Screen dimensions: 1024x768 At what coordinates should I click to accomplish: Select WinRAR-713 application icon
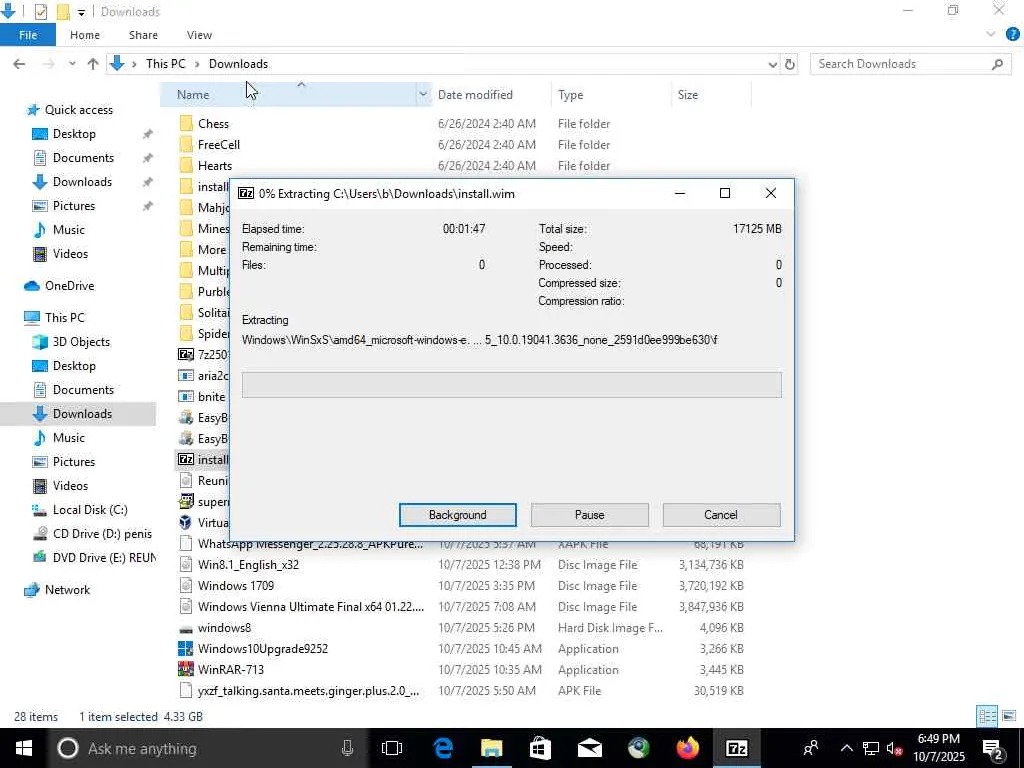click(186, 669)
